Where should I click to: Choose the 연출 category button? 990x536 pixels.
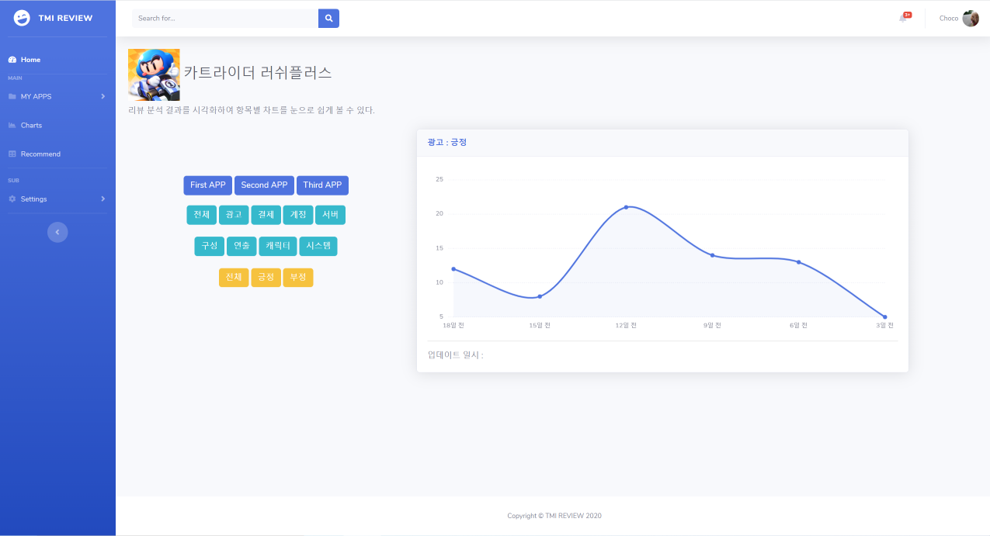click(241, 246)
